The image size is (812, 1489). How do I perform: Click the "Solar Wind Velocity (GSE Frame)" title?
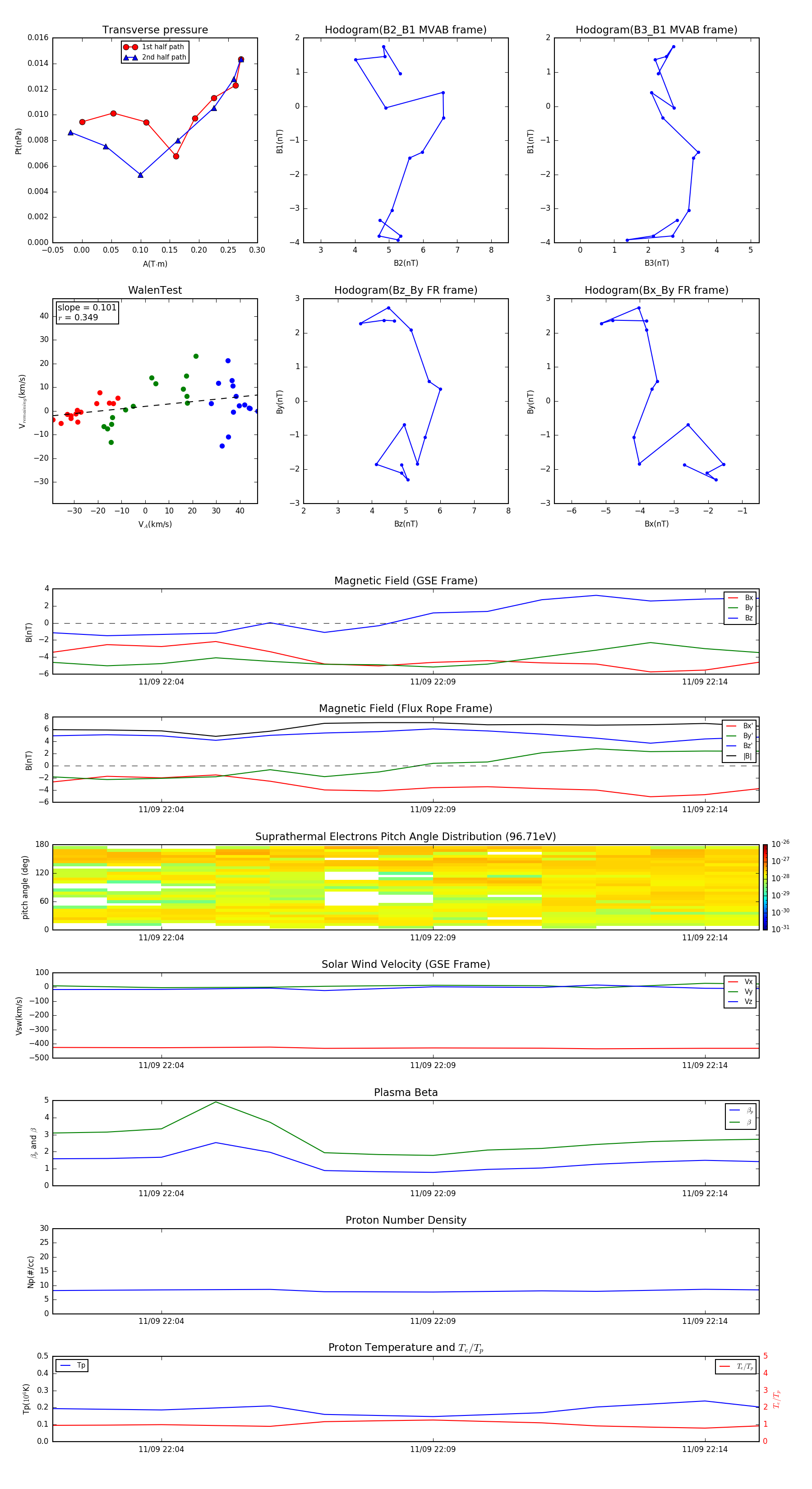coord(406,964)
